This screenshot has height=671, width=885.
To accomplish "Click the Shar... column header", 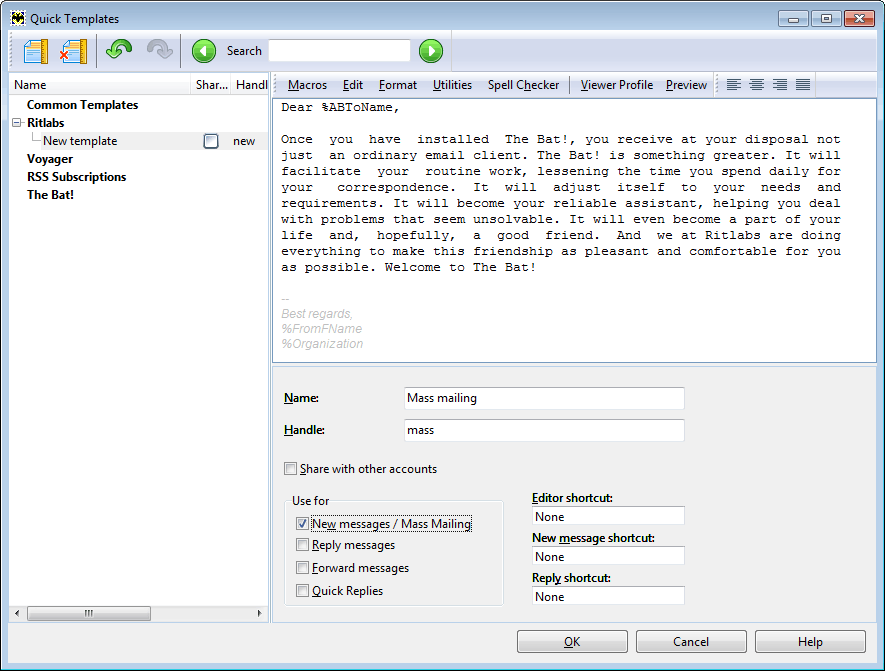I will [x=211, y=85].
